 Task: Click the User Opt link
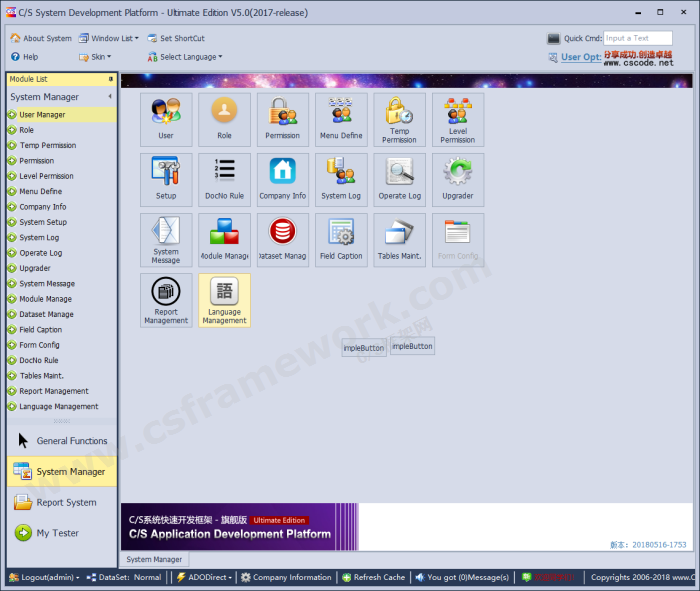tap(580, 57)
